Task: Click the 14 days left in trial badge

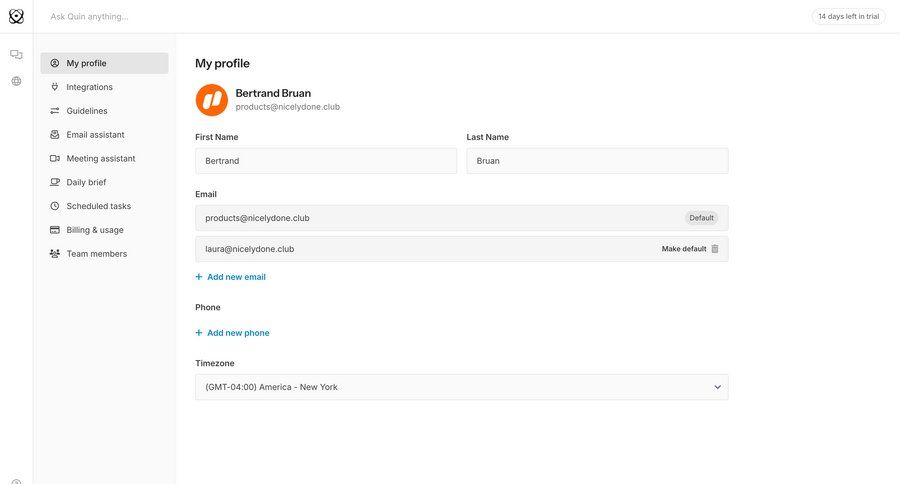Action: click(x=848, y=16)
